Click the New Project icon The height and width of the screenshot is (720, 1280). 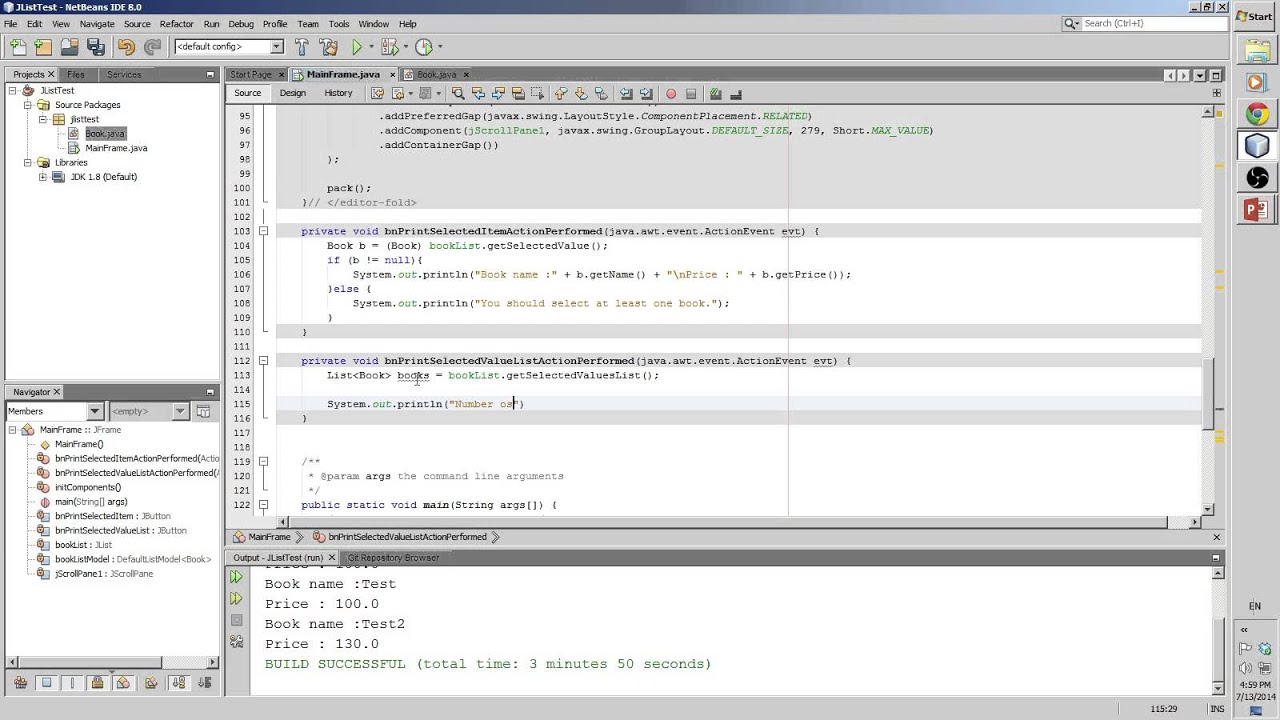pyautogui.click(x=43, y=47)
